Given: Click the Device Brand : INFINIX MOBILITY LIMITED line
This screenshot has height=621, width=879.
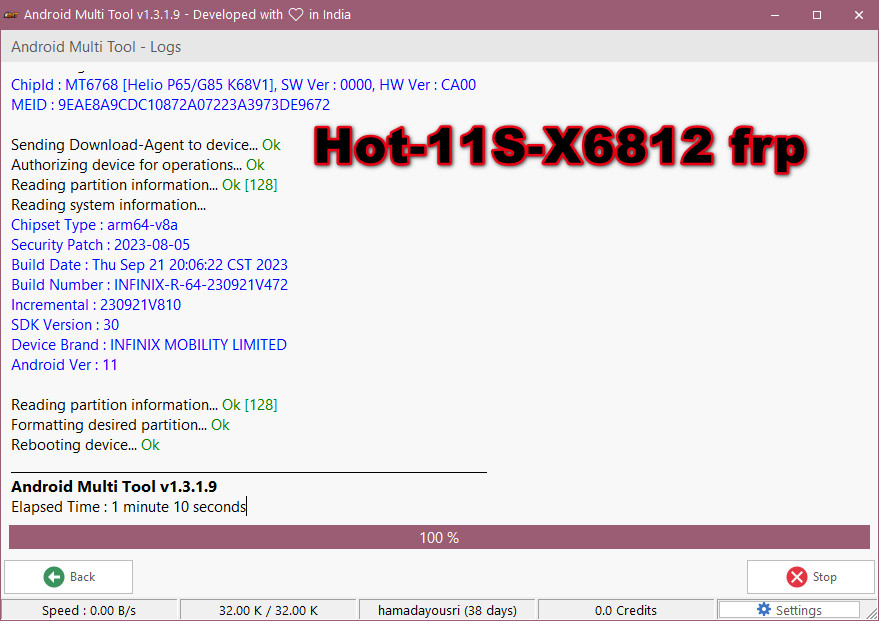Looking at the screenshot, I should (x=149, y=345).
